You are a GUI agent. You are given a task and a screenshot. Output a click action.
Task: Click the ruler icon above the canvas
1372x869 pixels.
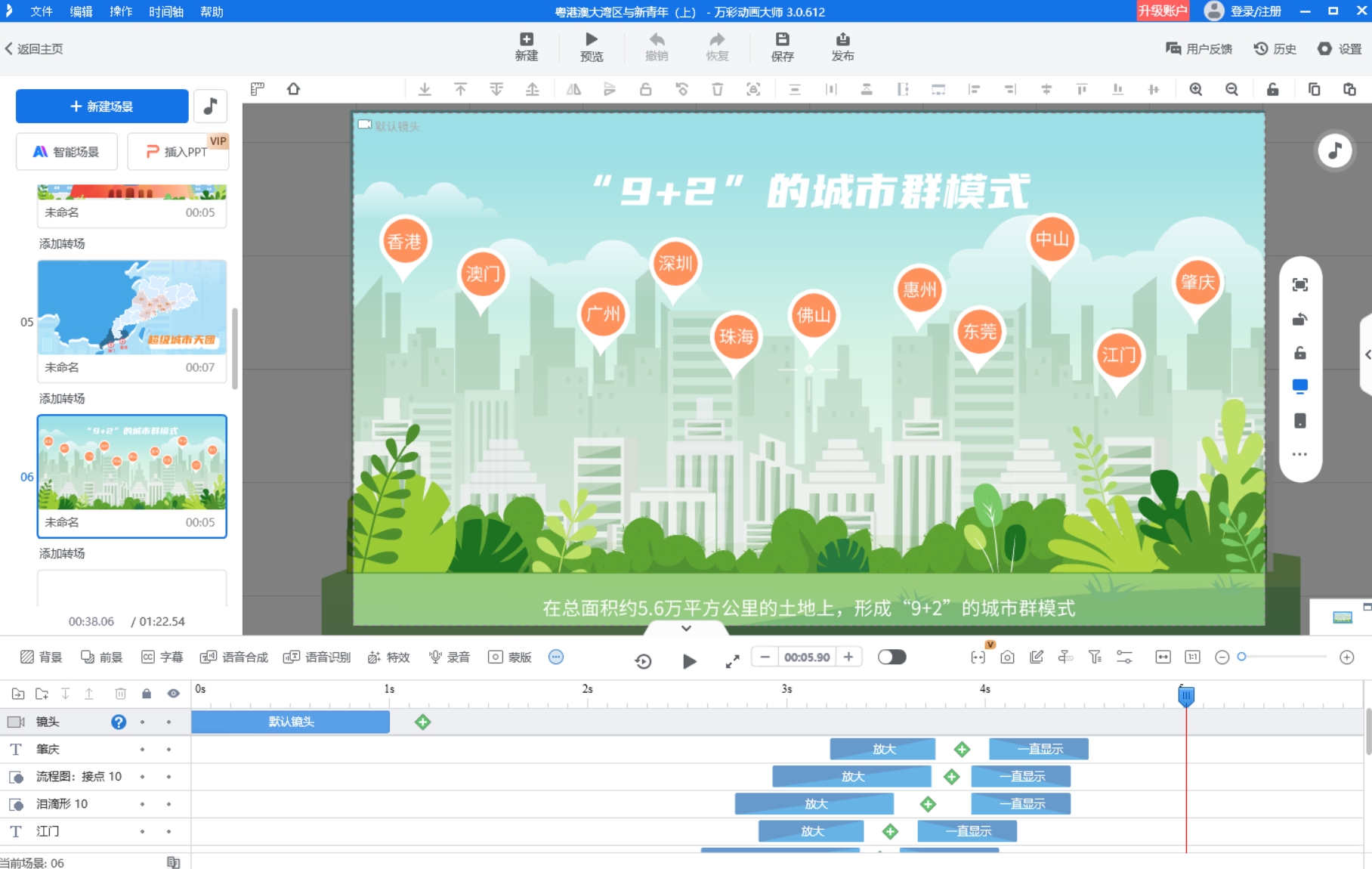258,89
